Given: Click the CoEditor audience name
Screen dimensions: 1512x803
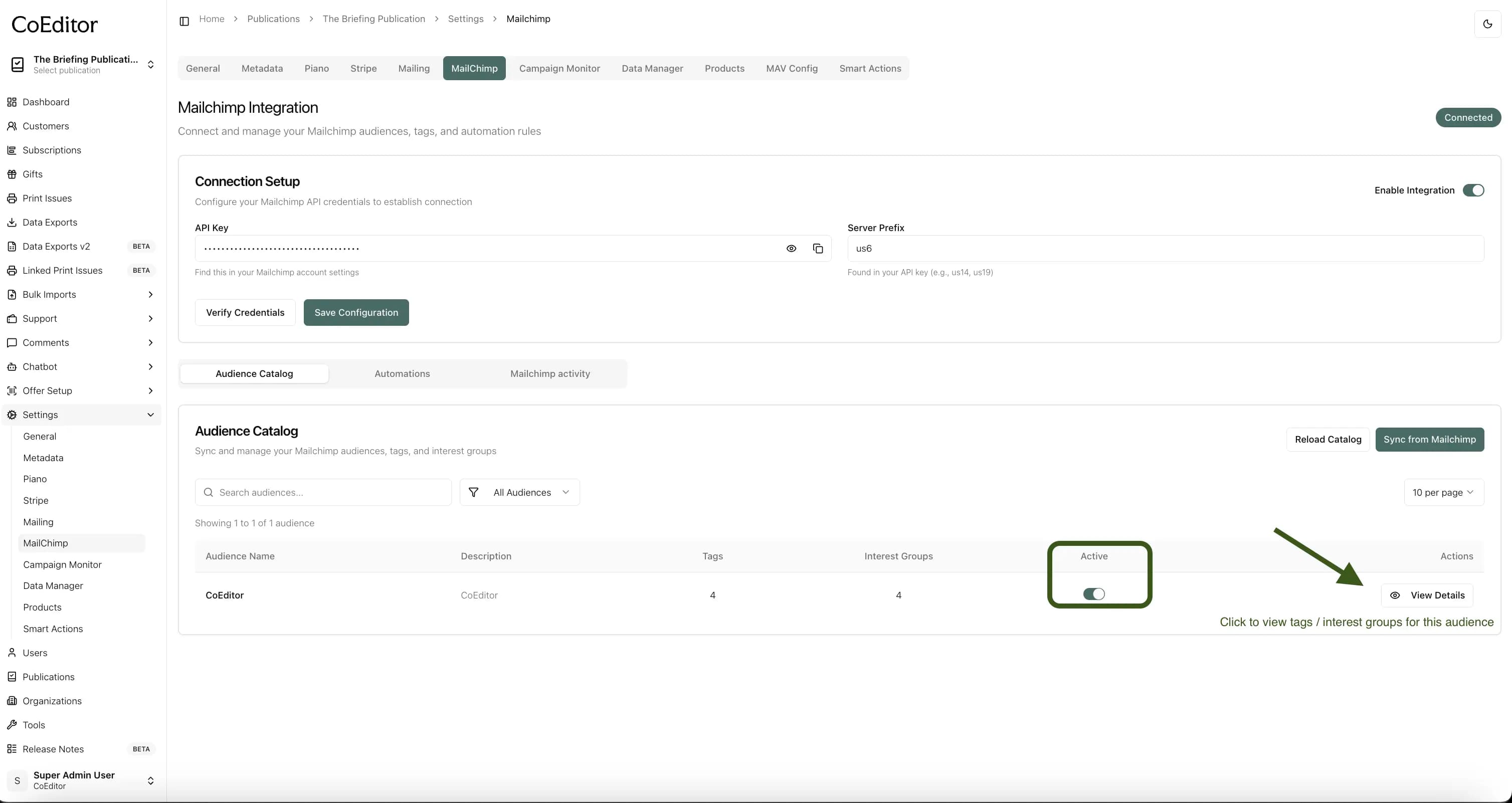Looking at the screenshot, I should coord(225,595).
